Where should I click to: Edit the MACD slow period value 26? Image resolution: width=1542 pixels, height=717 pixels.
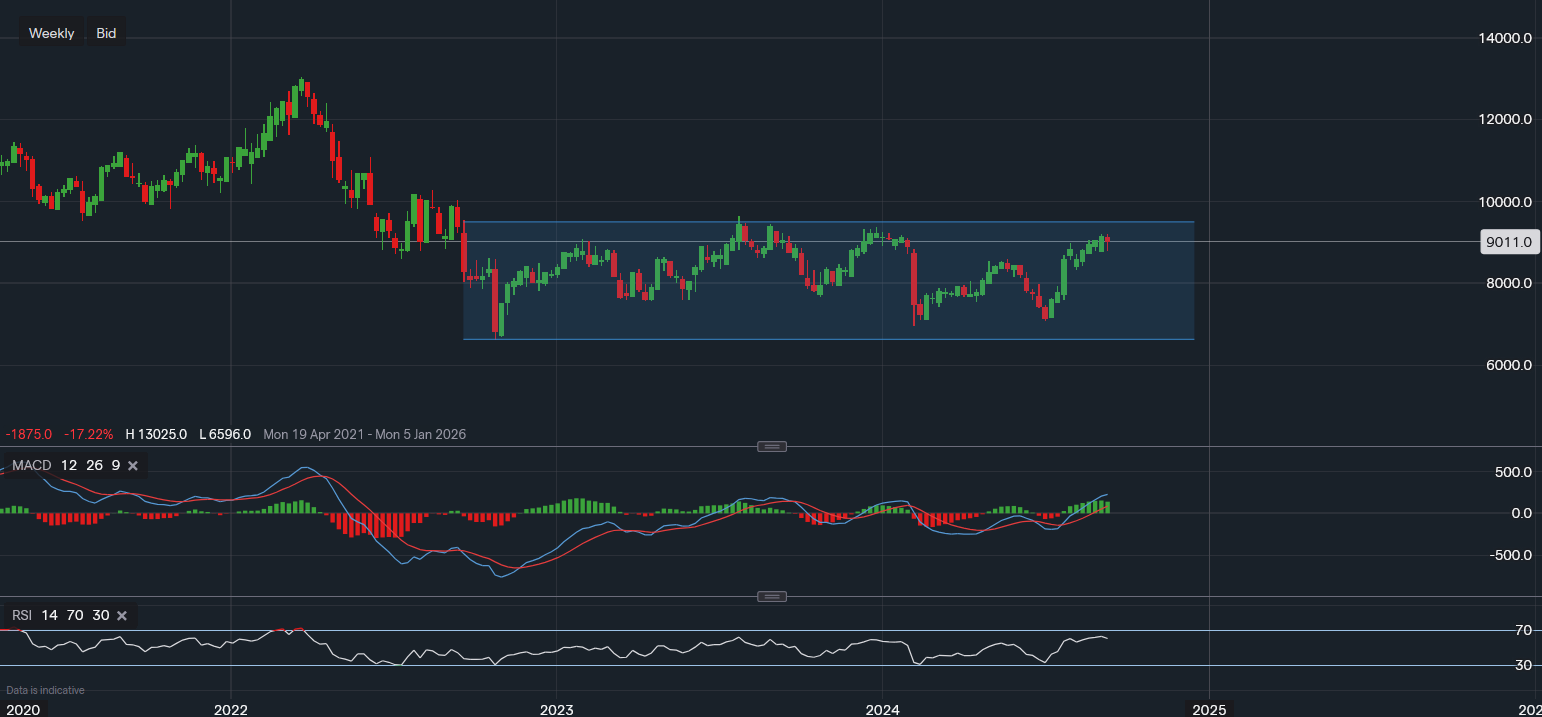coord(94,464)
